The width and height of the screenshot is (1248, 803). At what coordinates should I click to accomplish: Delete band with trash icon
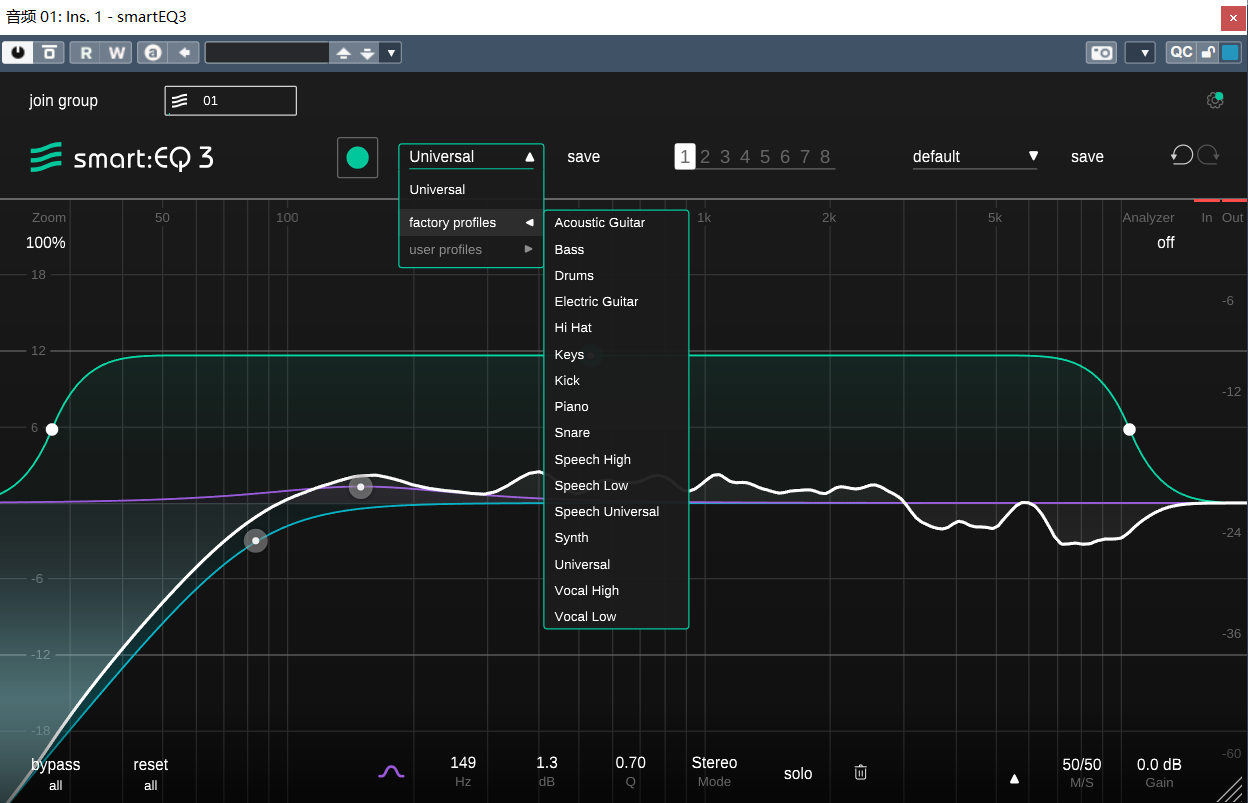[861, 772]
